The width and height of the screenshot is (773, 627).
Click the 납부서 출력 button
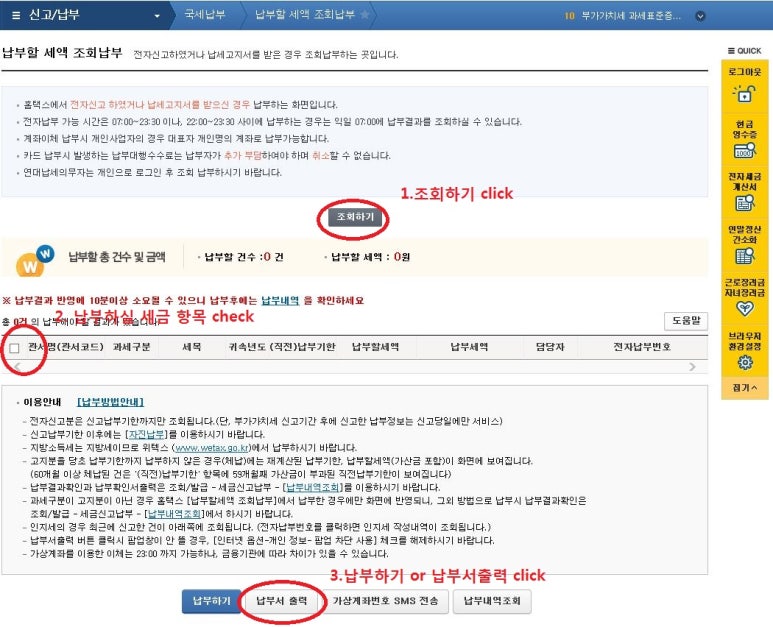pyautogui.click(x=282, y=601)
